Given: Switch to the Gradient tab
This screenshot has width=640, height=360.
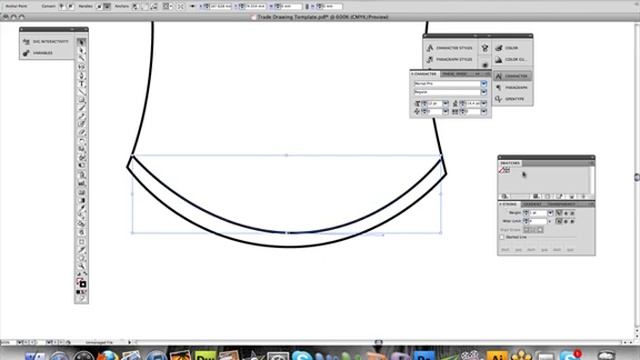Looking at the screenshot, I should pyautogui.click(x=532, y=204).
